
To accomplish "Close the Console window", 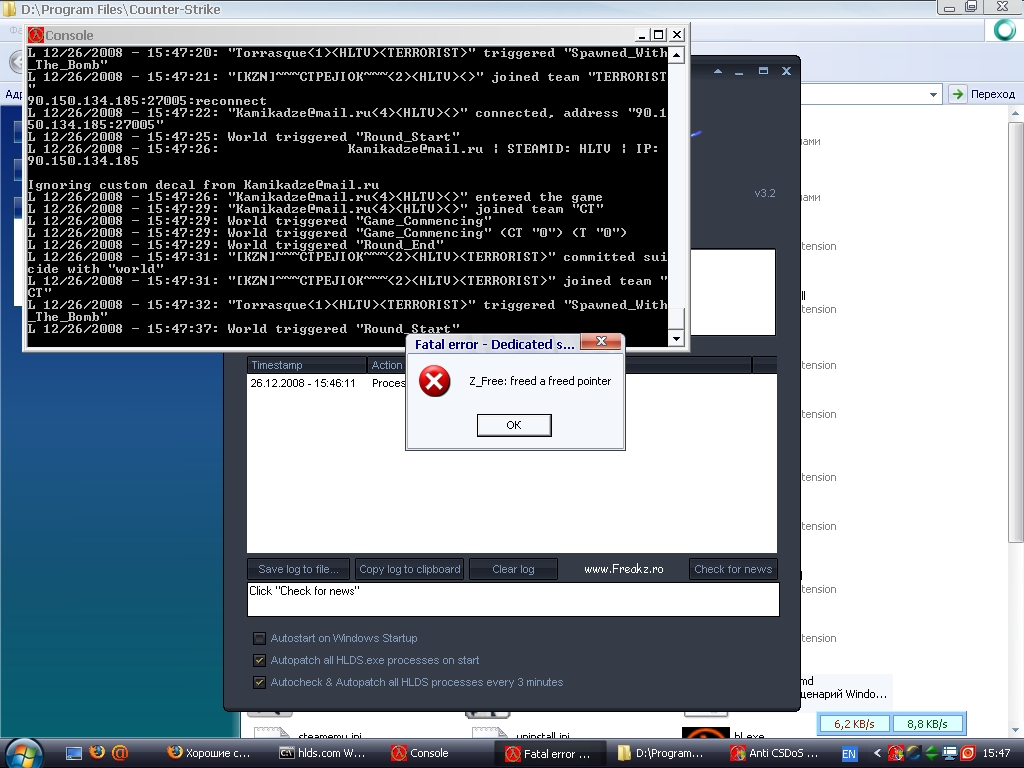I will [x=677, y=35].
